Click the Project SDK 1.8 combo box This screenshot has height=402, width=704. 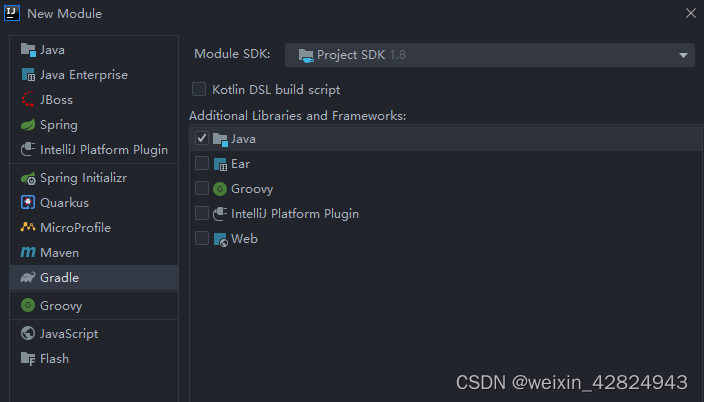490,55
